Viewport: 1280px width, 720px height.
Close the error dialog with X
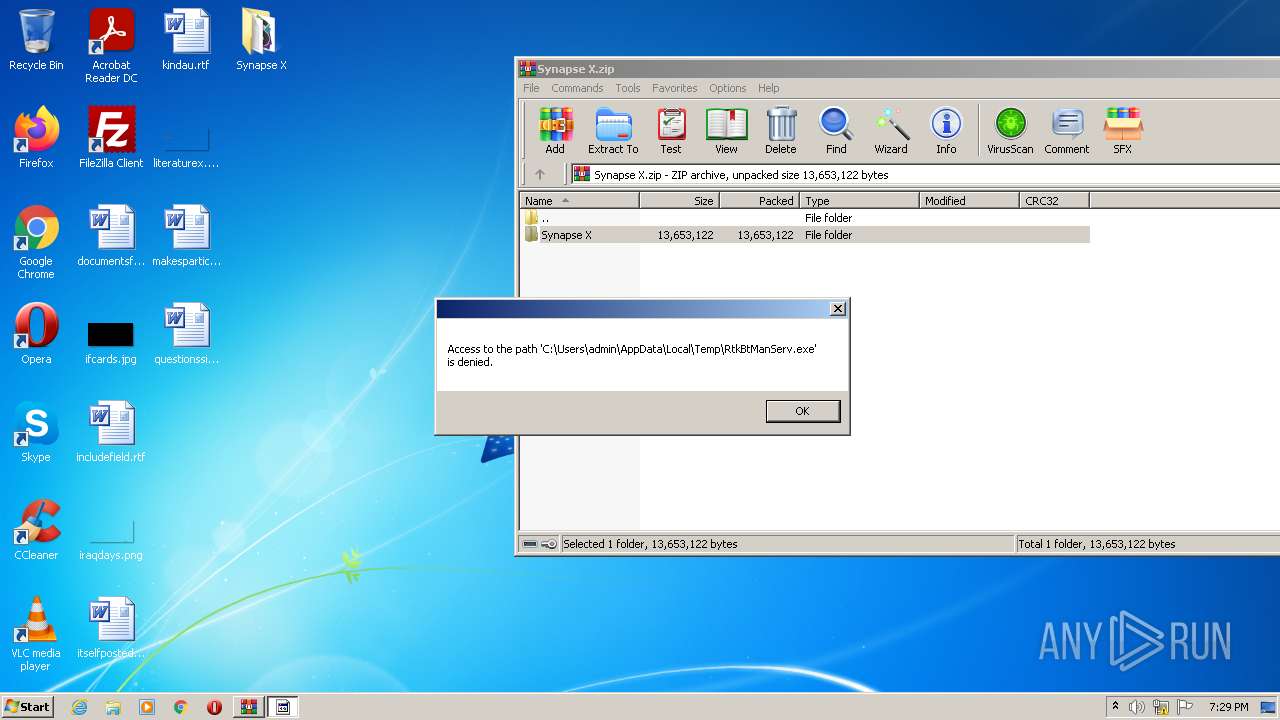pos(838,309)
